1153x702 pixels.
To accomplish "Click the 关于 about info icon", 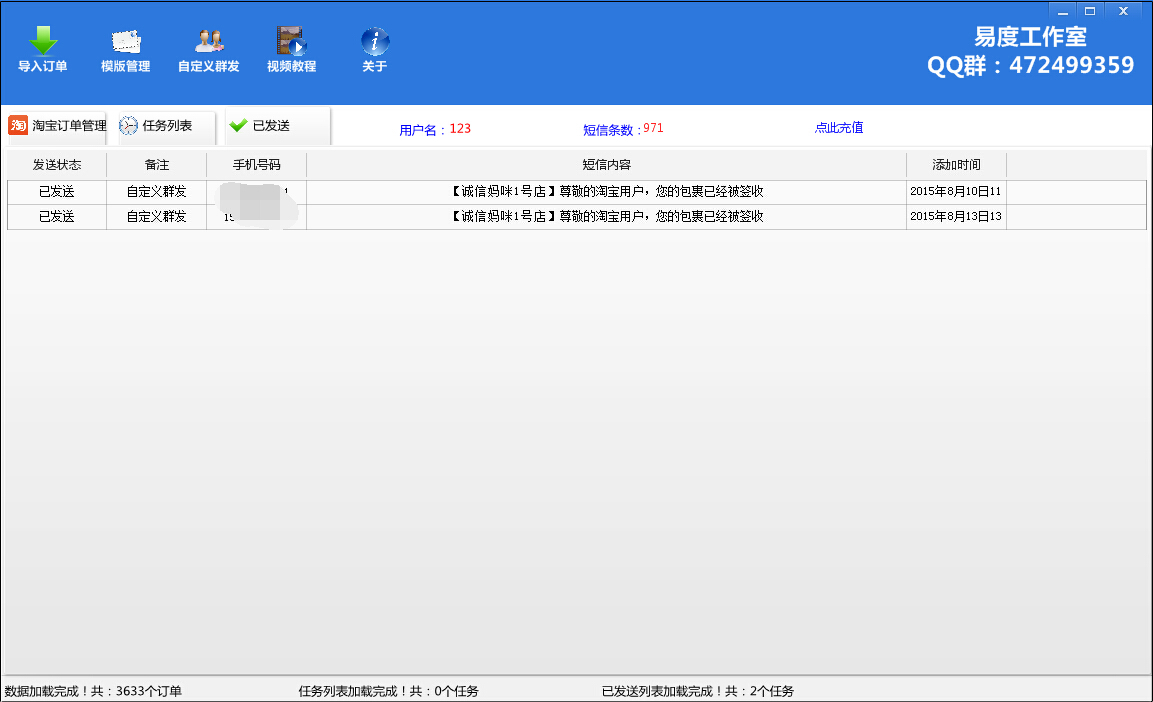I will pyautogui.click(x=374, y=40).
